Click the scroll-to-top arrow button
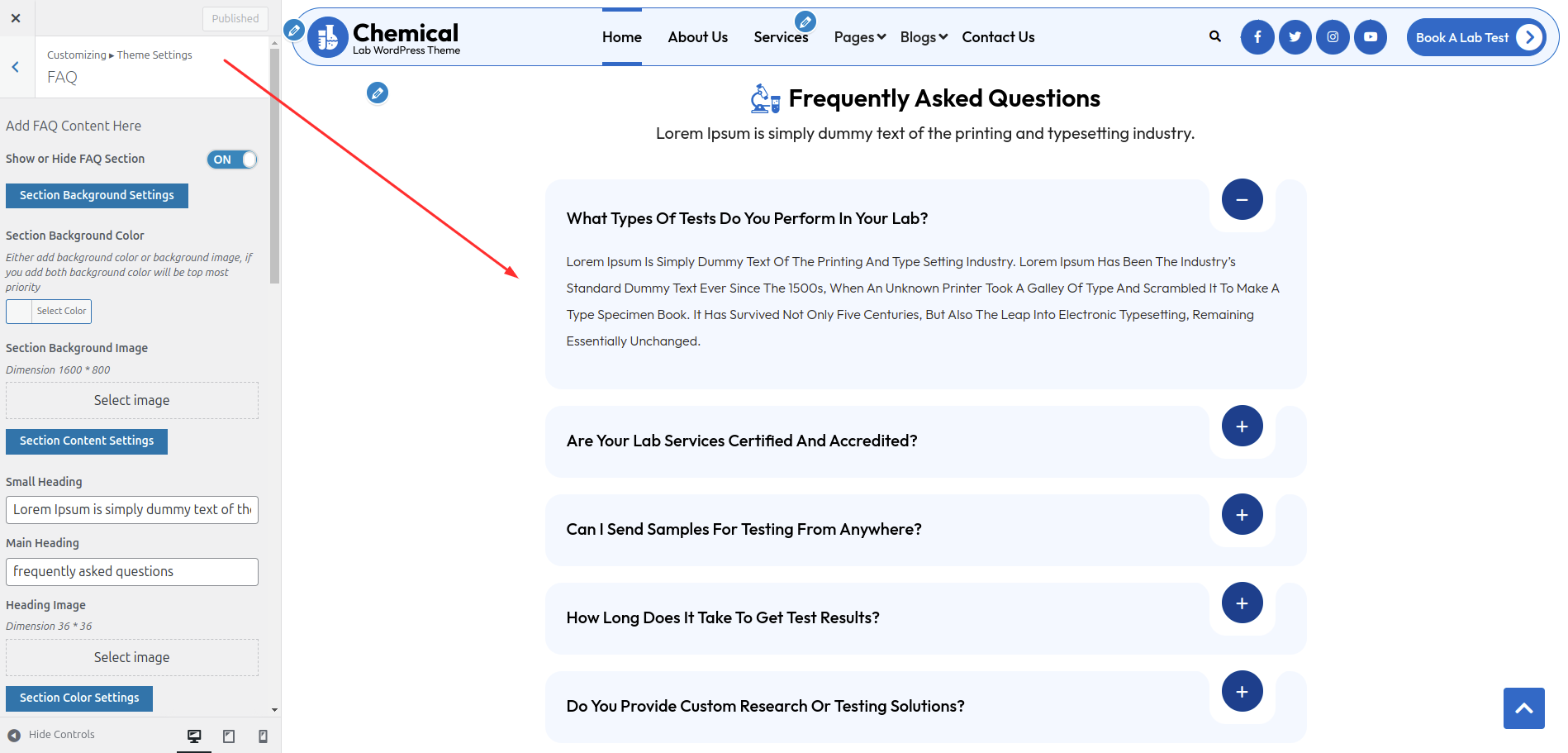Image resolution: width=1568 pixels, height=753 pixels. click(1523, 708)
